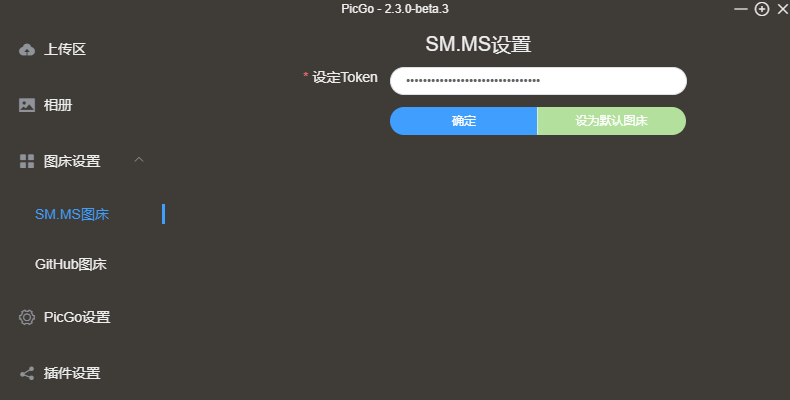Click the circled plus icon in title bar
Image resolution: width=790 pixels, height=400 pixels.
762,9
